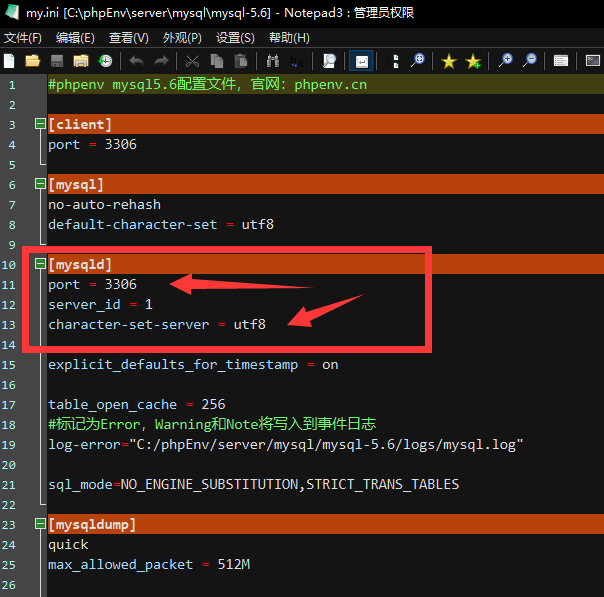Open Replace with the b-to-a icon

[x=297, y=61]
